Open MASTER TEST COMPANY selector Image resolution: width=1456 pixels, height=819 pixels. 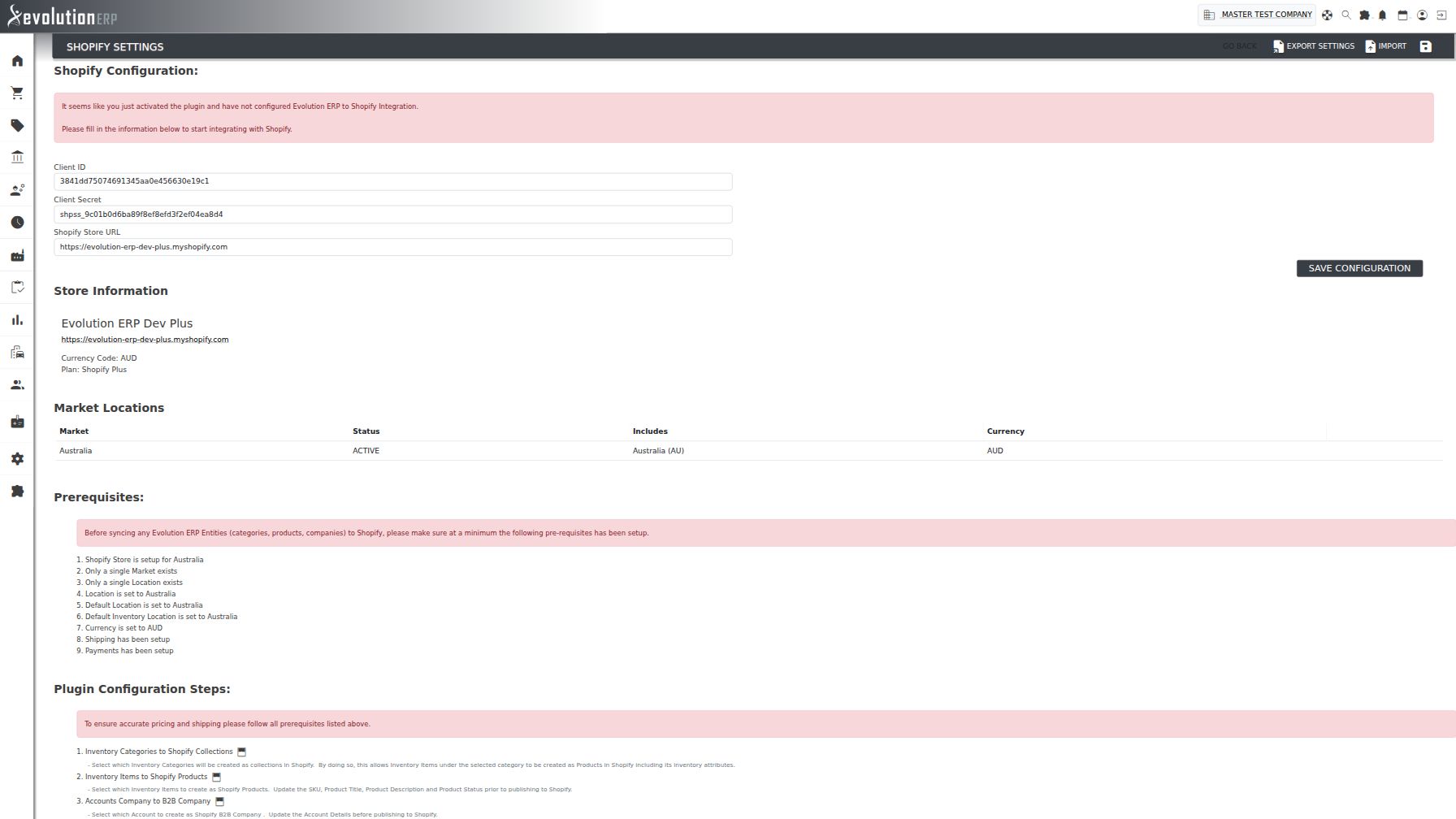(1257, 15)
